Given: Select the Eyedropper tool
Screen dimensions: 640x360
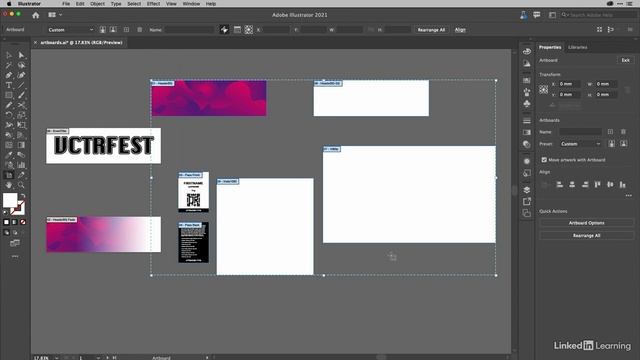Looking at the screenshot, I should point(9,155).
